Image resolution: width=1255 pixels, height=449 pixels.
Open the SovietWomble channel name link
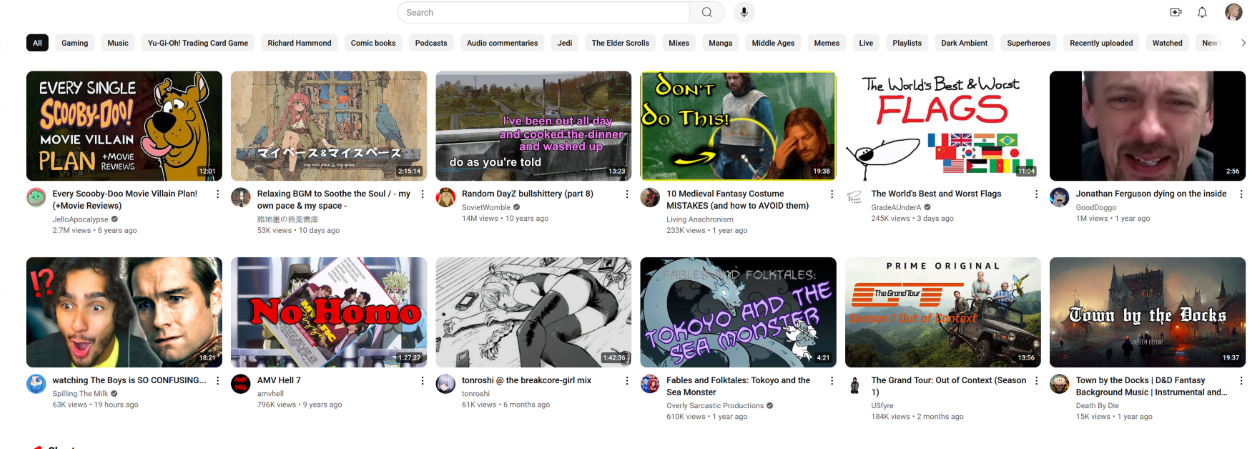pyautogui.click(x=485, y=208)
